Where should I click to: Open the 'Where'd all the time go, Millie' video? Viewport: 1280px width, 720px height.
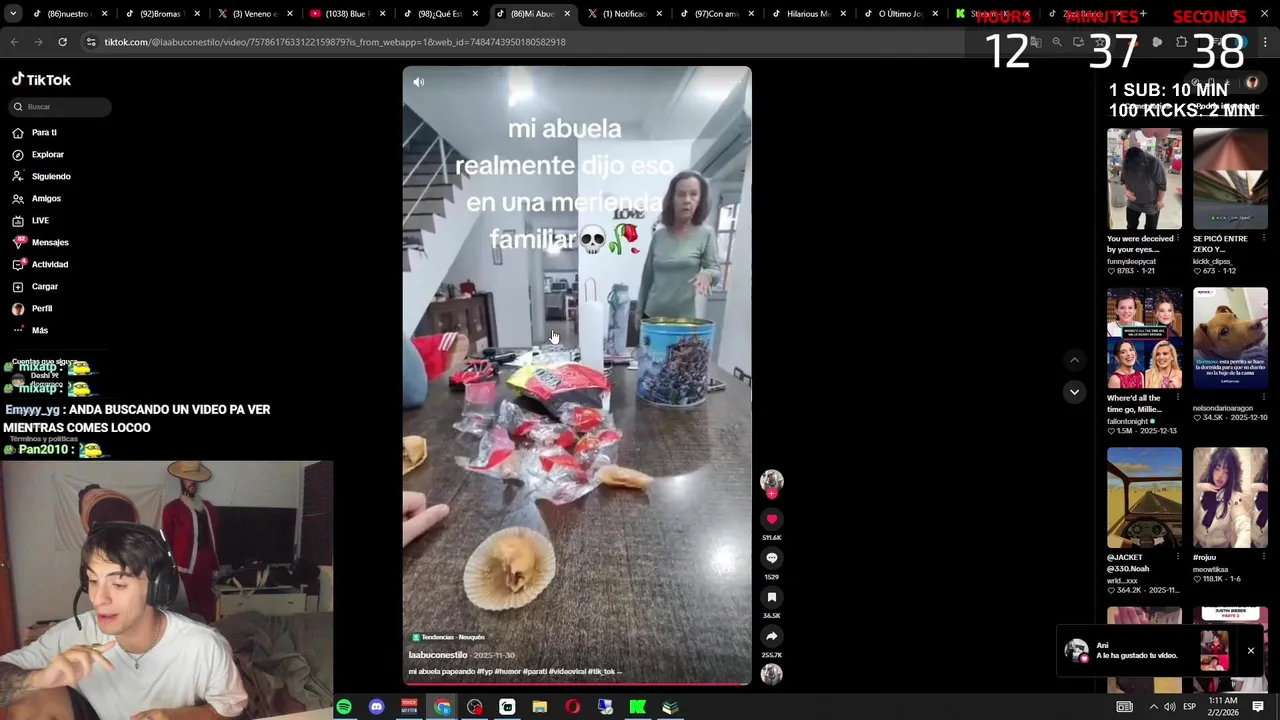[1144, 338]
